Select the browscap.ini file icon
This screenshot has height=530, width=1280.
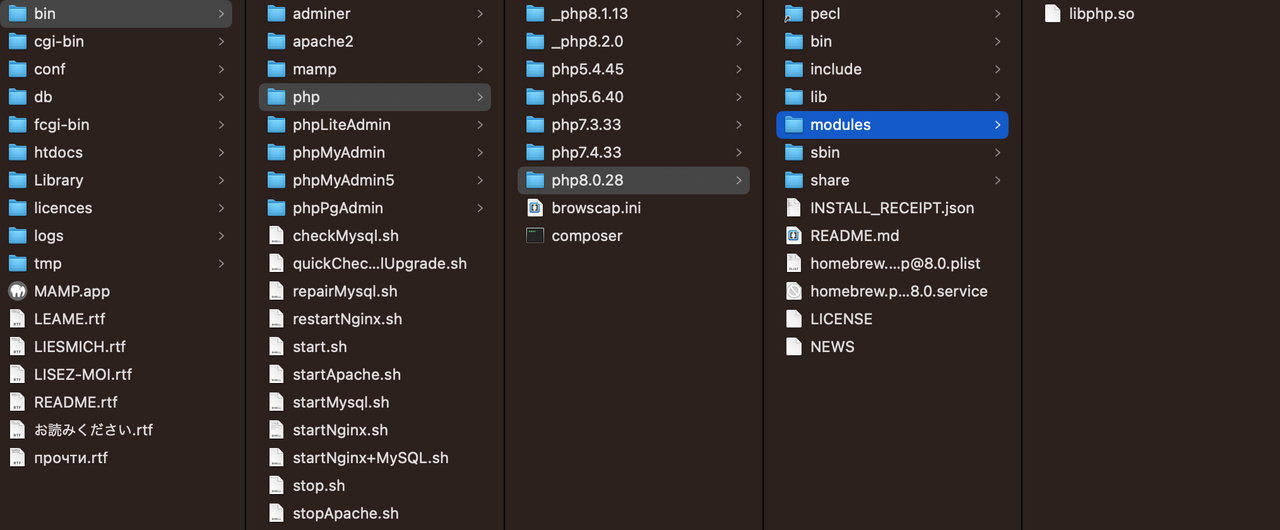coord(535,208)
